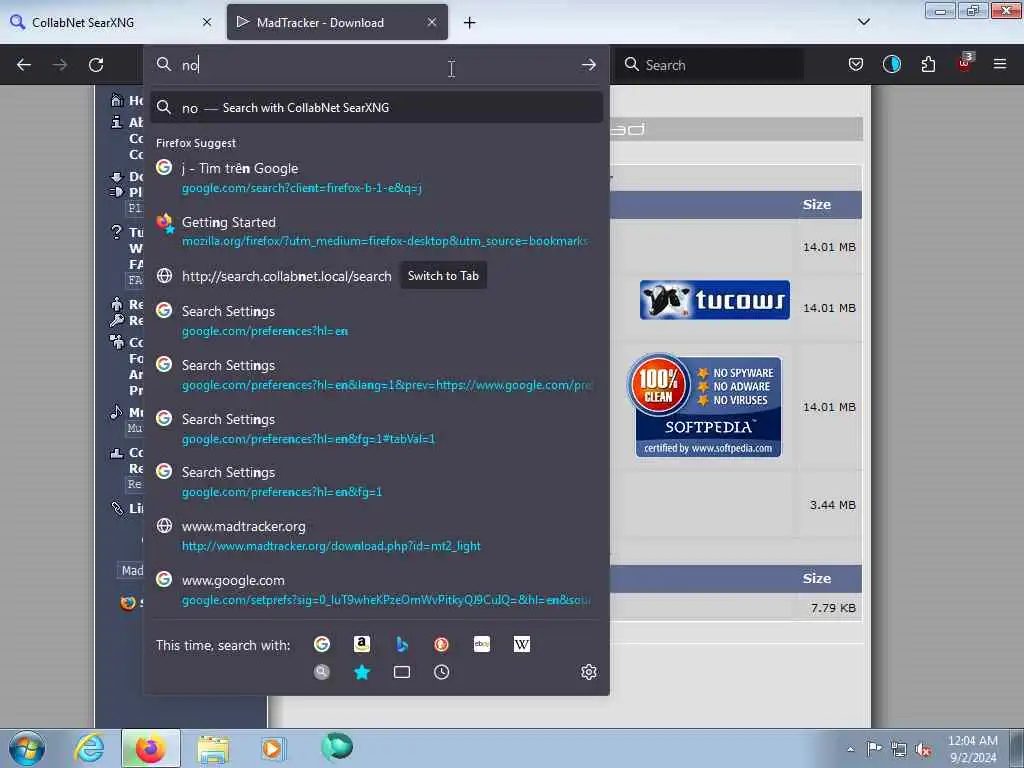
Task: Reload the current page
Action: point(96,65)
